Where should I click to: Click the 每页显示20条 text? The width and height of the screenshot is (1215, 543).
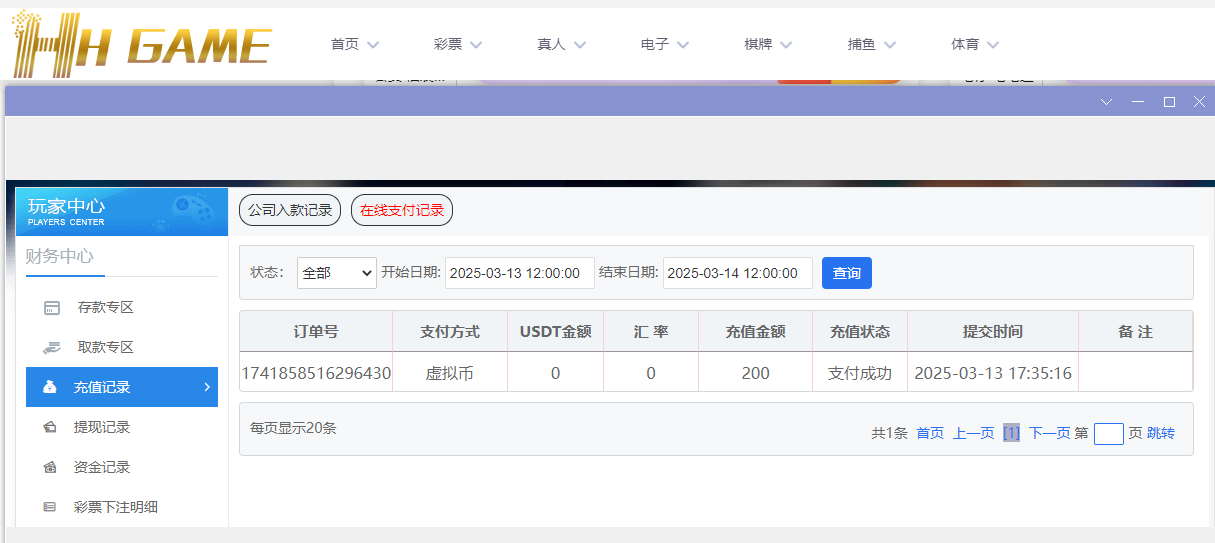[x=293, y=428]
